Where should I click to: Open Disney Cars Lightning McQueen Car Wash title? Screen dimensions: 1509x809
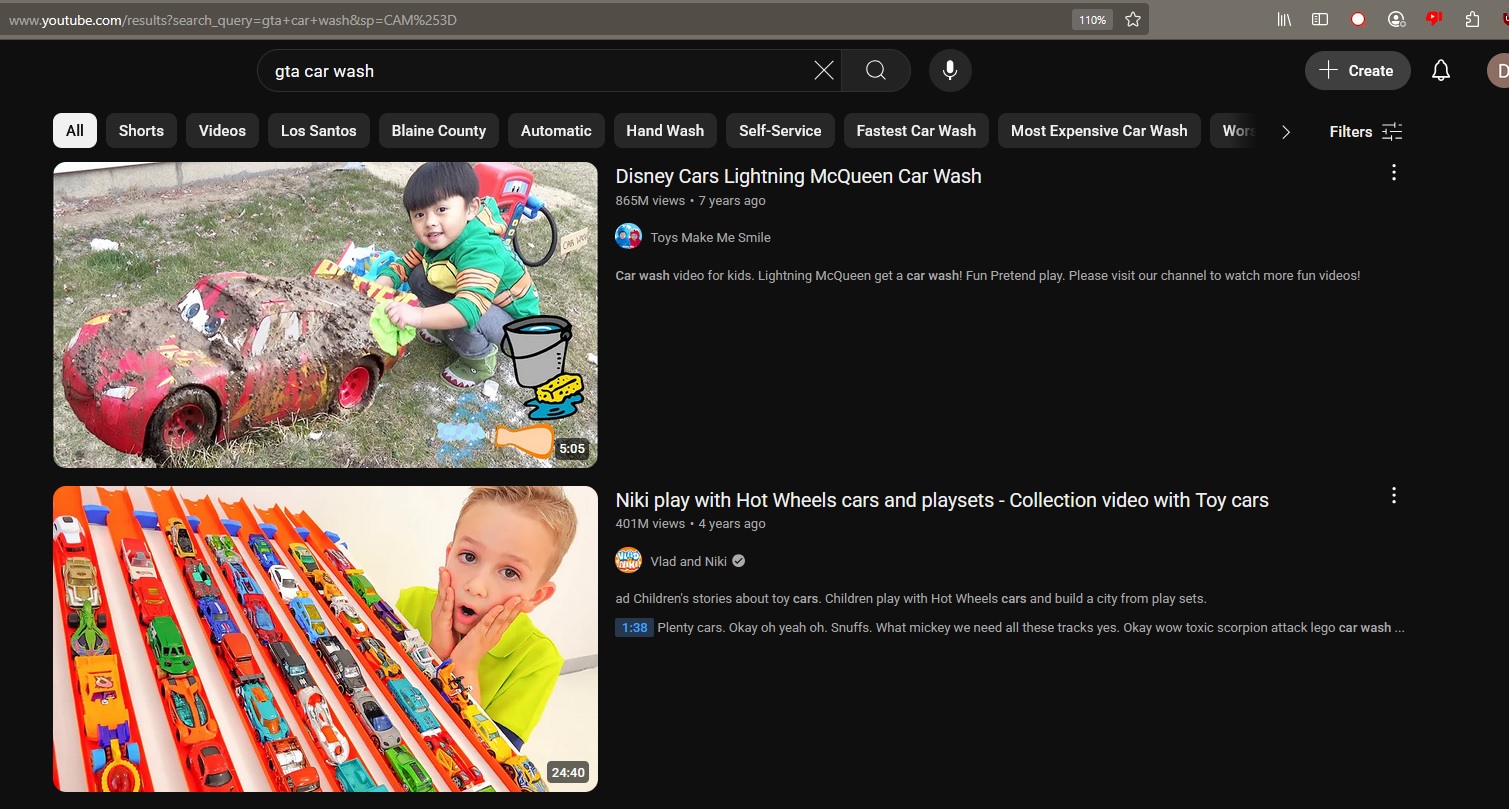tap(798, 176)
